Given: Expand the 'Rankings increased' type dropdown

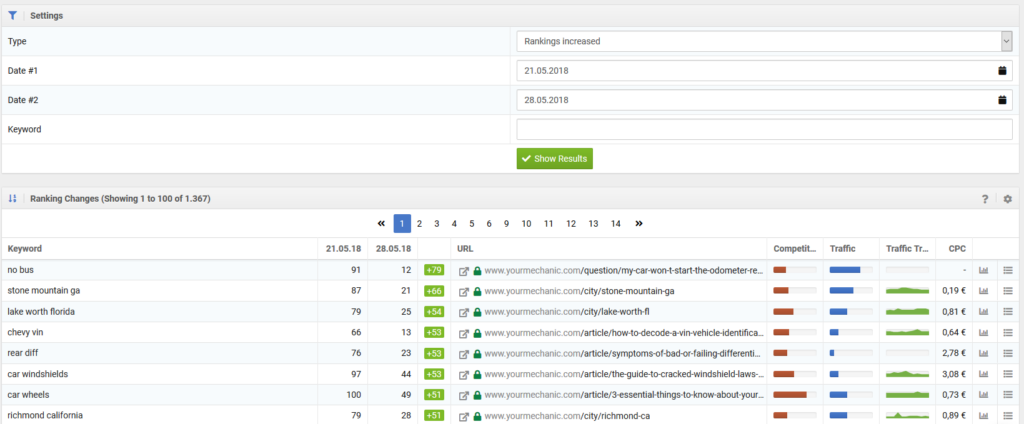Looking at the screenshot, I should [x=1006, y=41].
